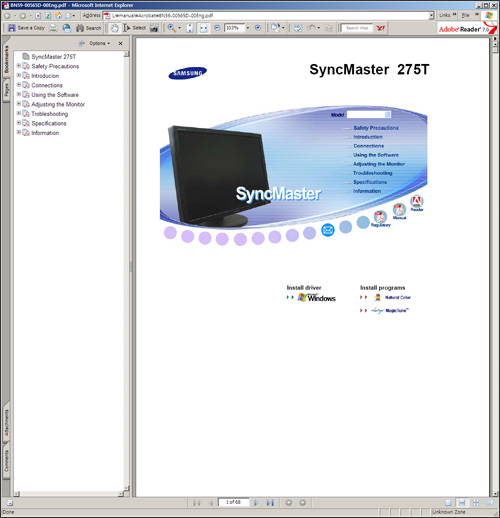The height and width of the screenshot is (518, 500).
Task: Click the Safety Precautions link on the page
Action: click(376, 128)
